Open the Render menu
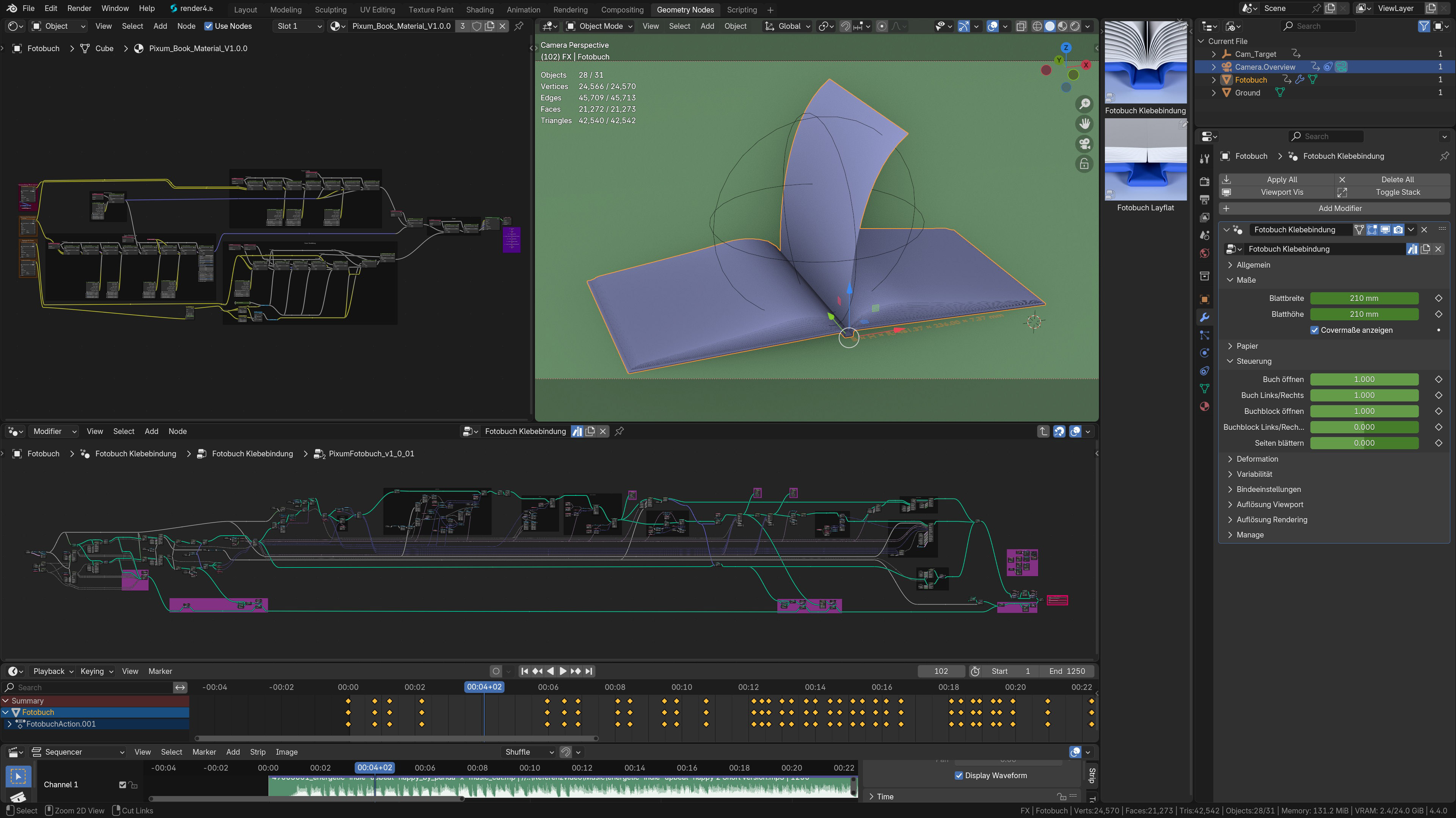Screen dimensions: 1456x818 tap(79, 8)
